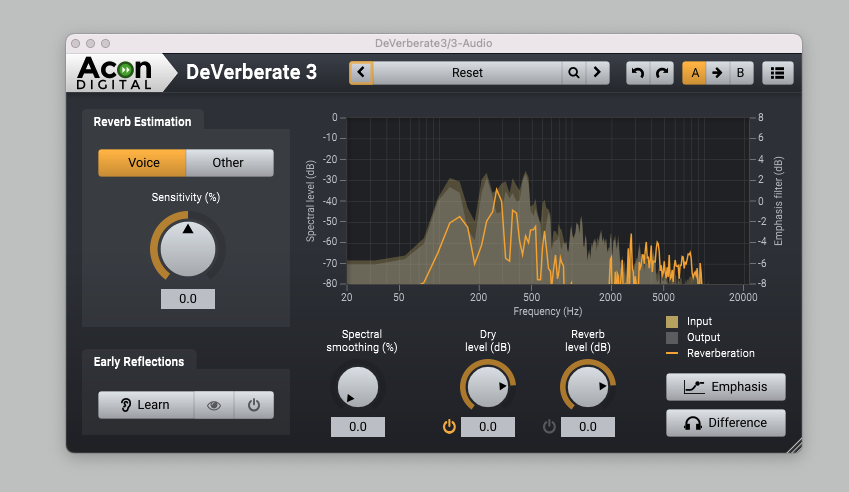849x492 pixels.
Task: Click the Emphasis filter button
Action: pos(725,387)
